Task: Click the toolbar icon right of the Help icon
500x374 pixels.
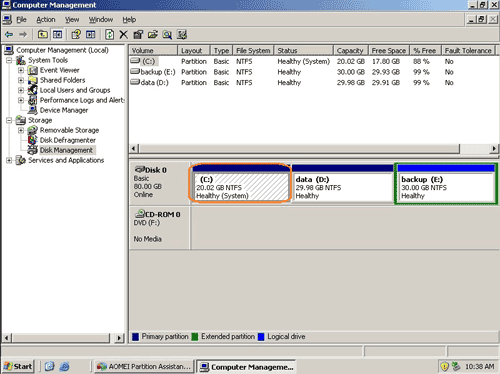Action: (x=90, y=34)
